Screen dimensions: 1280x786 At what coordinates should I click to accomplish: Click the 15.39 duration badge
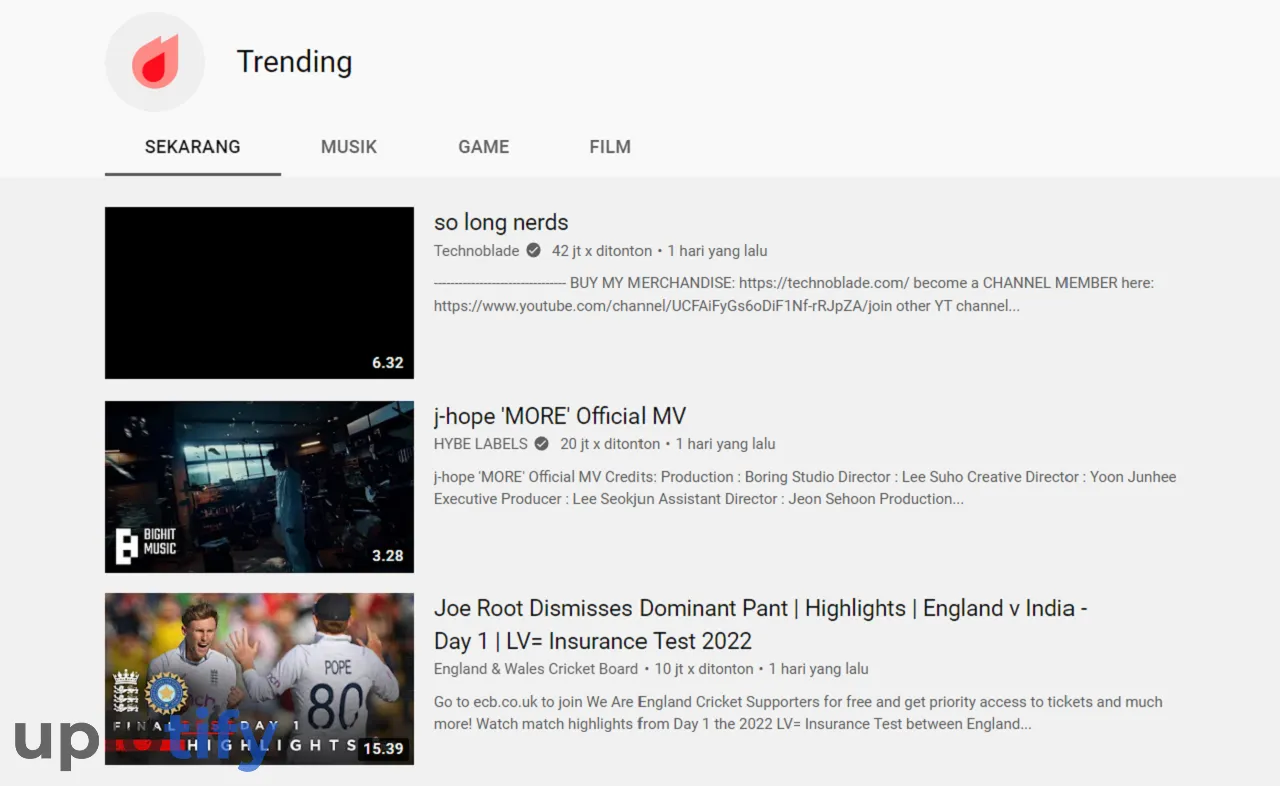pyautogui.click(x=383, y=748)
